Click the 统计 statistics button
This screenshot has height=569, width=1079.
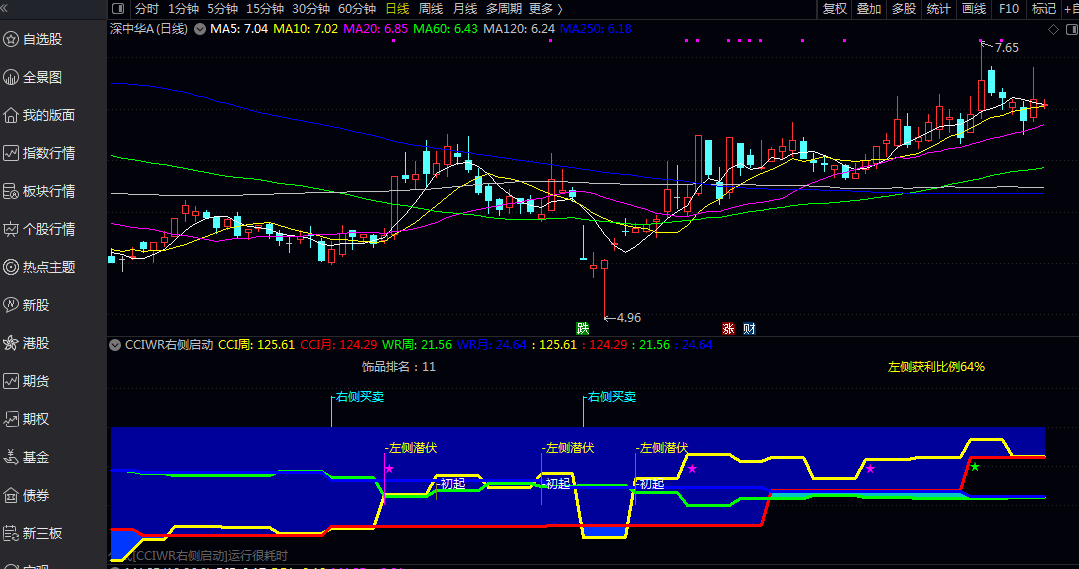pos(939,8)
